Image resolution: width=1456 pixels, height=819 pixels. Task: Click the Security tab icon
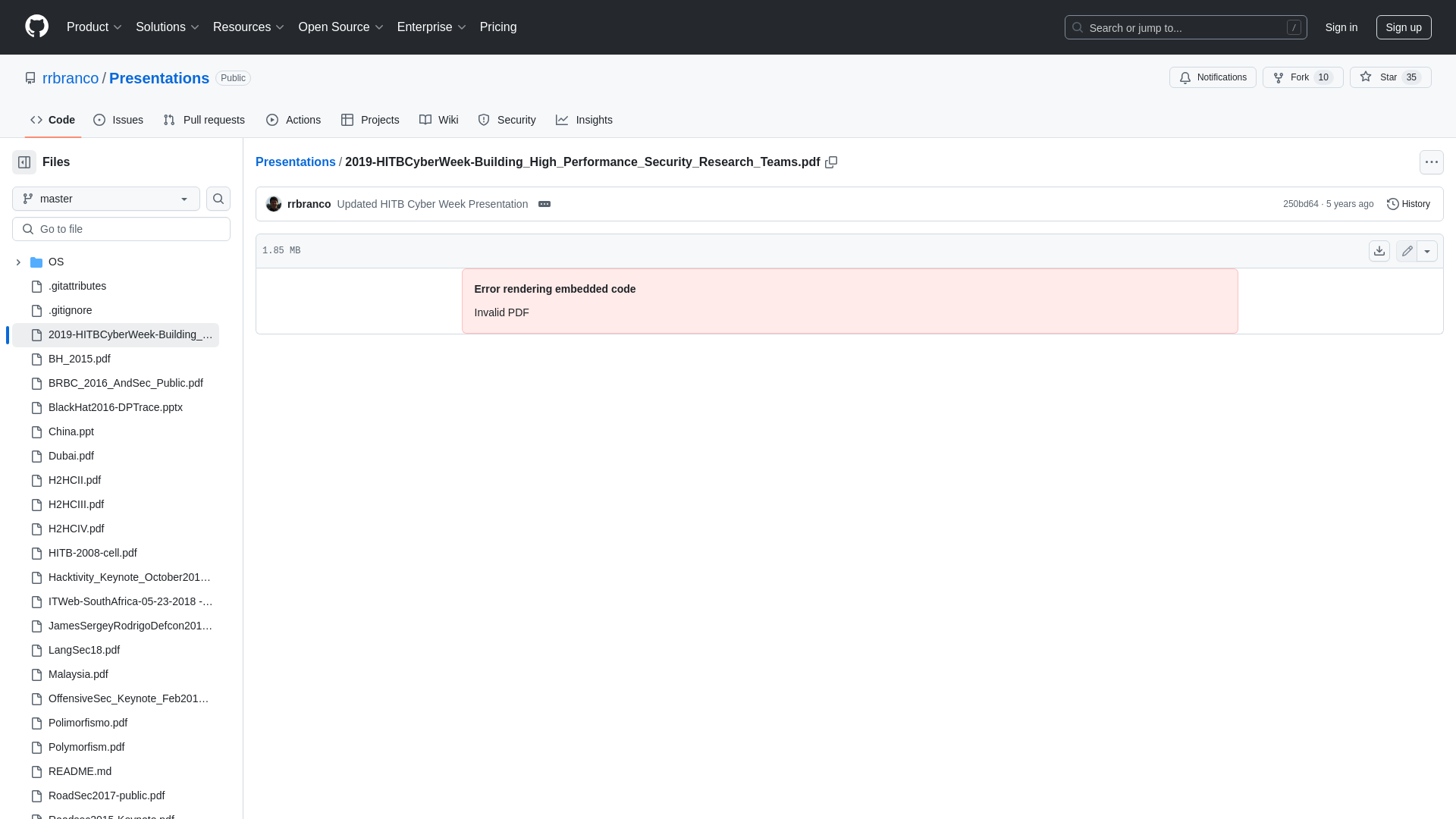[484, 119]
